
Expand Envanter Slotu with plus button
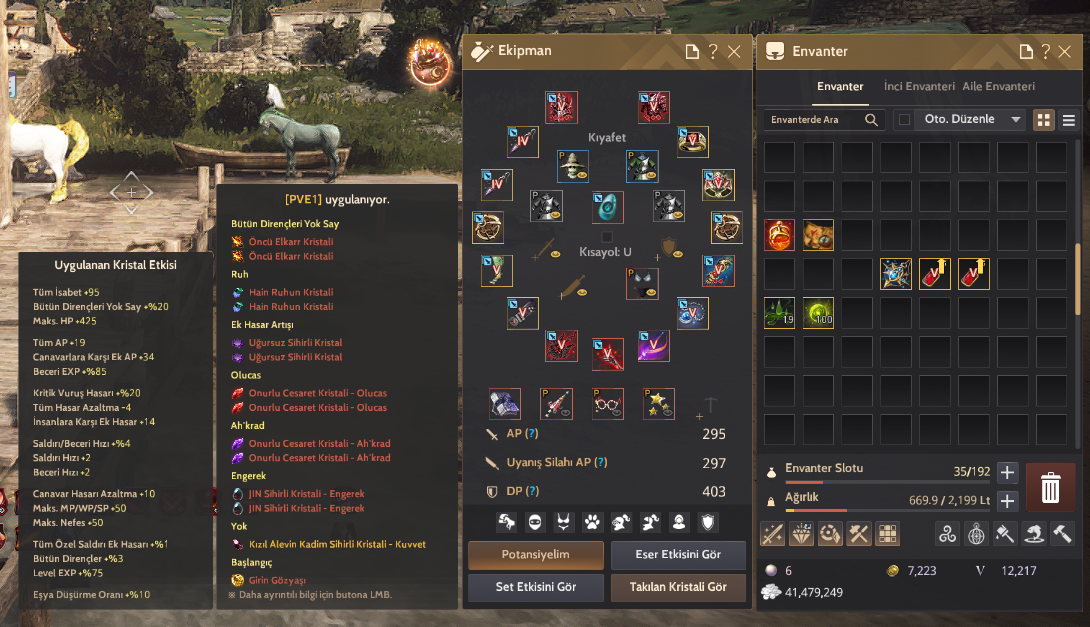1007,473
